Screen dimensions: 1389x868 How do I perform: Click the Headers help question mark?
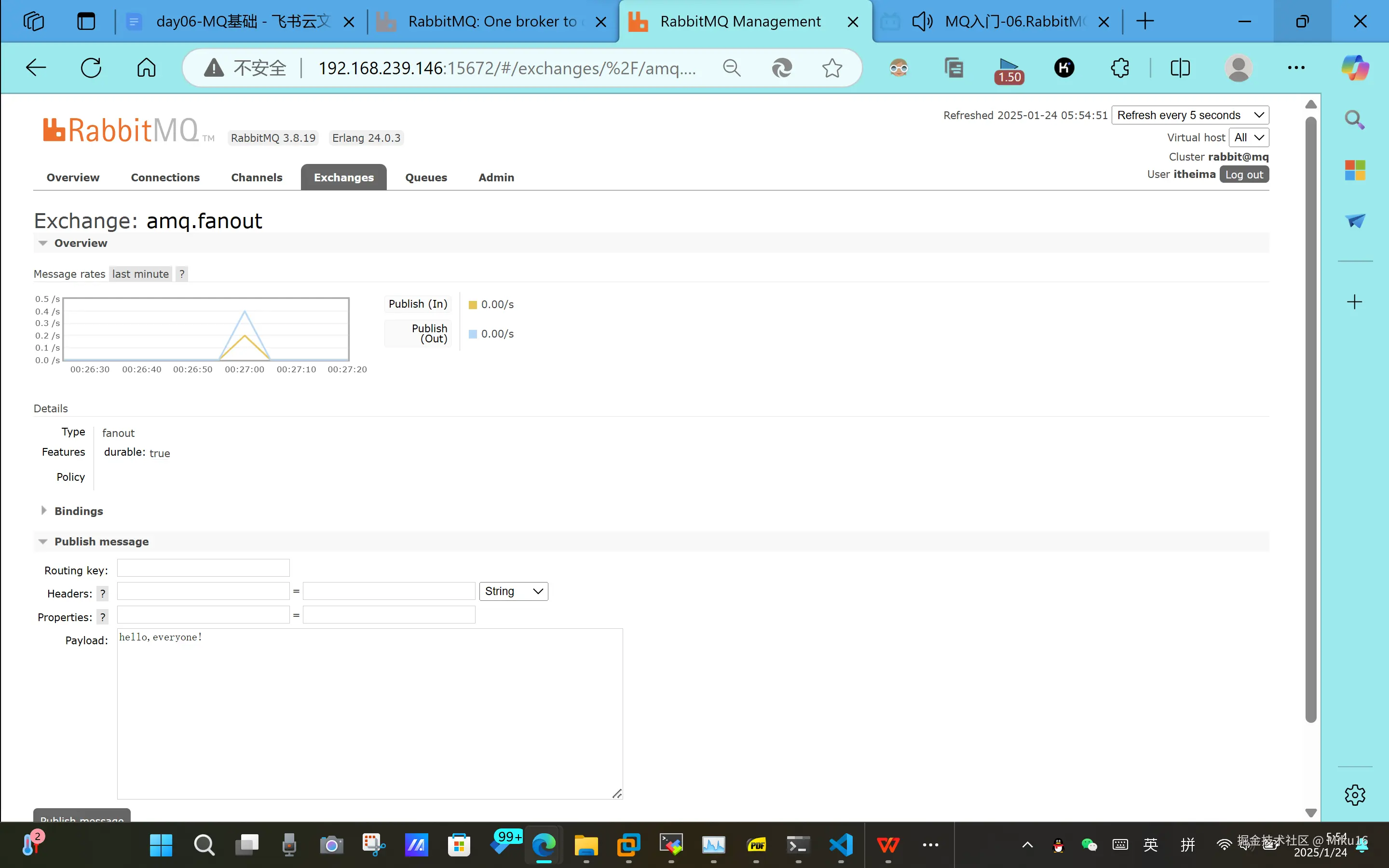[x=103, y=594]
